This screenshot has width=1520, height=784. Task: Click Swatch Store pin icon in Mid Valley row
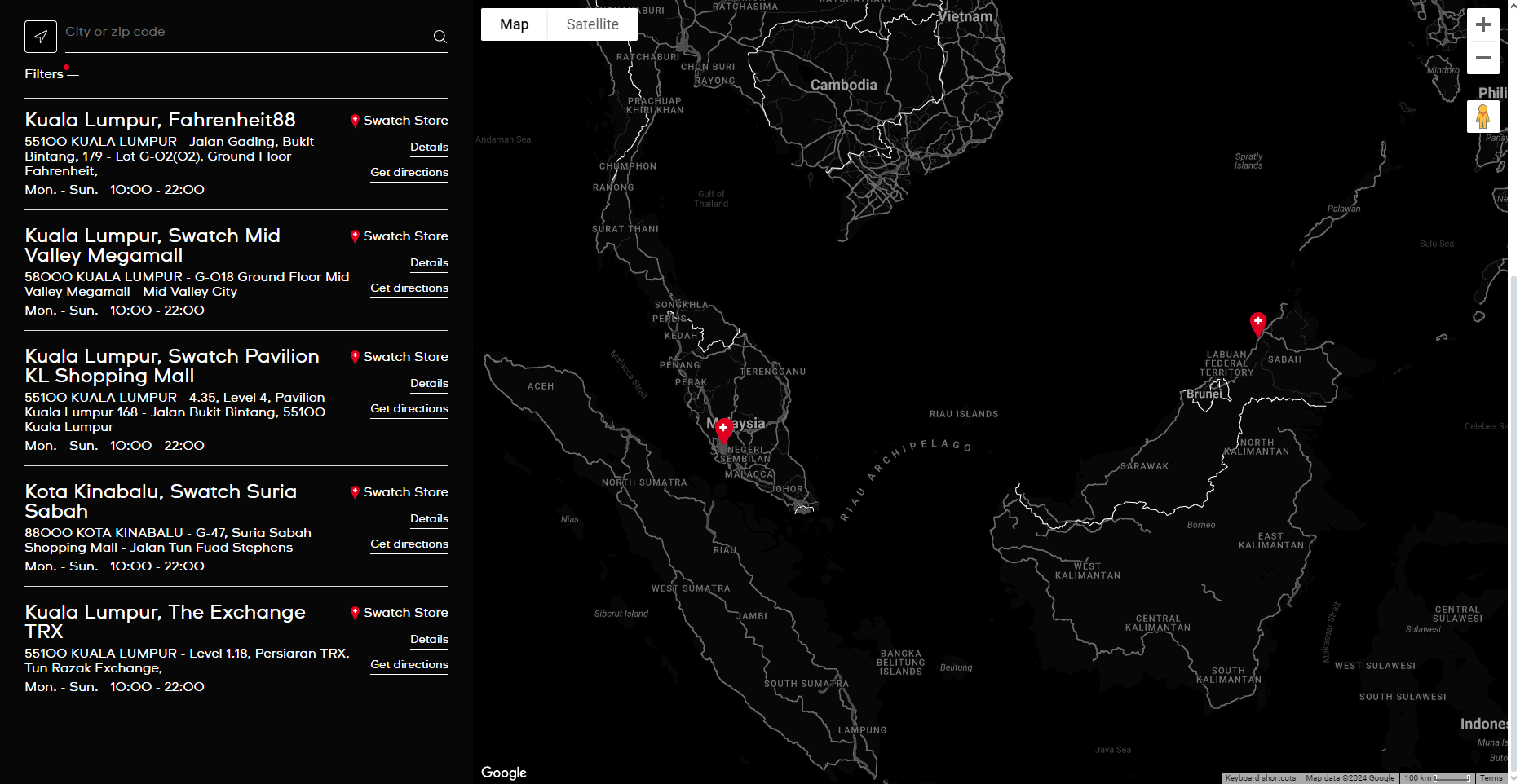click(355, 236)
